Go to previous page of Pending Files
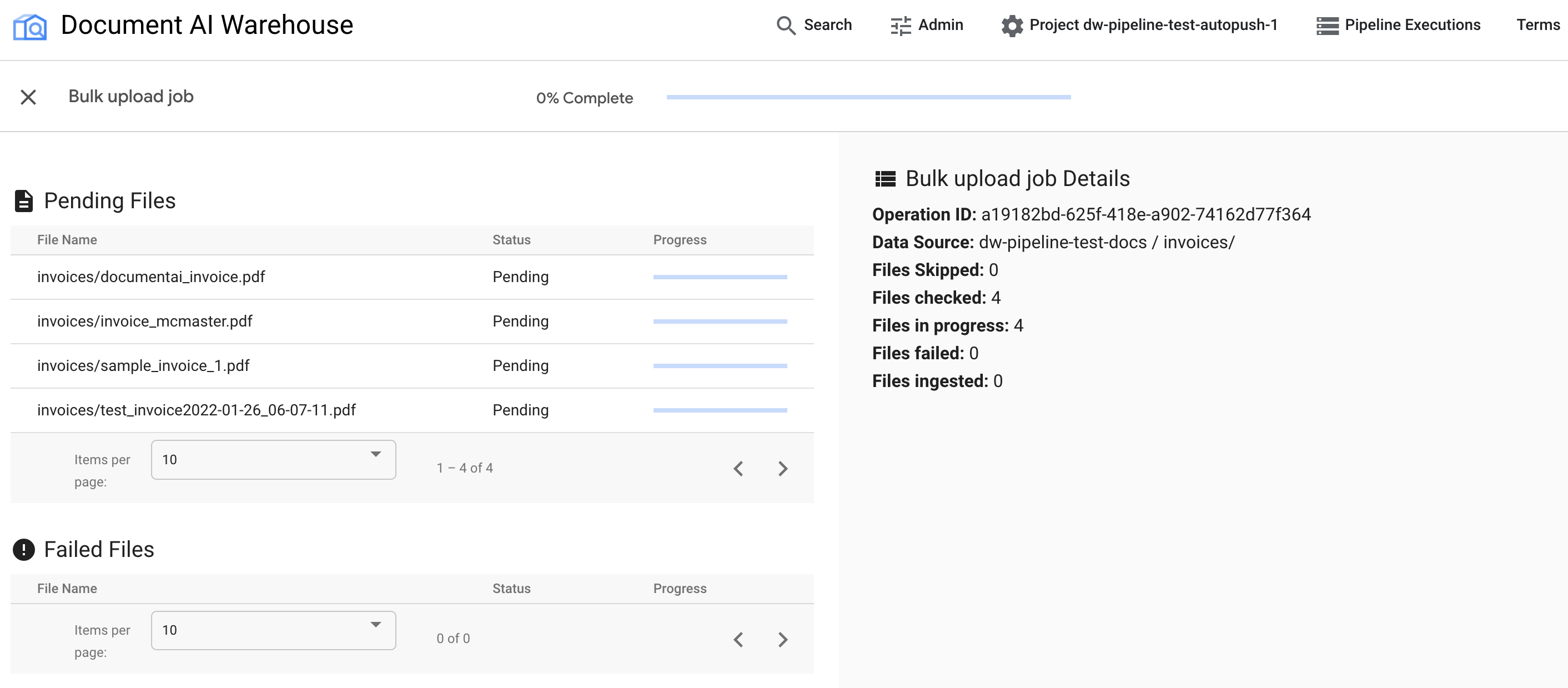The width and height of the screenshot is (1568, 688). tap(738, 468)
